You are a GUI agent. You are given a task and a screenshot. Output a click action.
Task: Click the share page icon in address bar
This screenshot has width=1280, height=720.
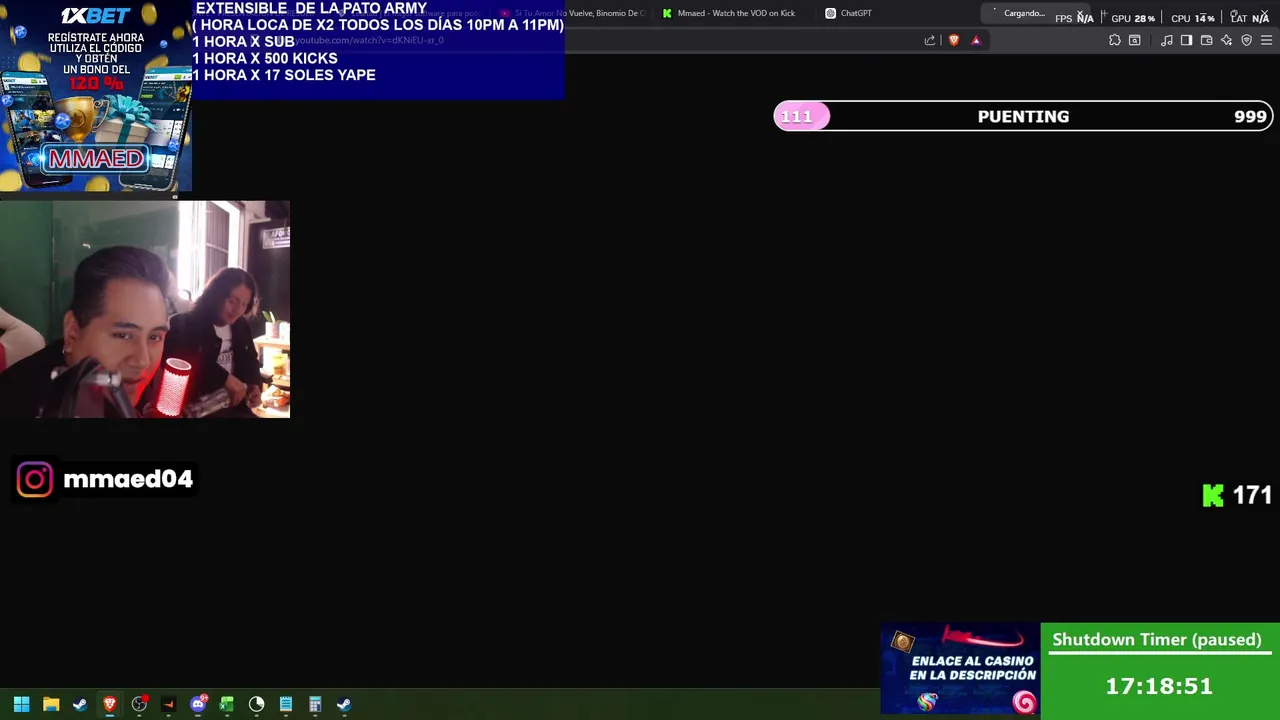(930, 40)
